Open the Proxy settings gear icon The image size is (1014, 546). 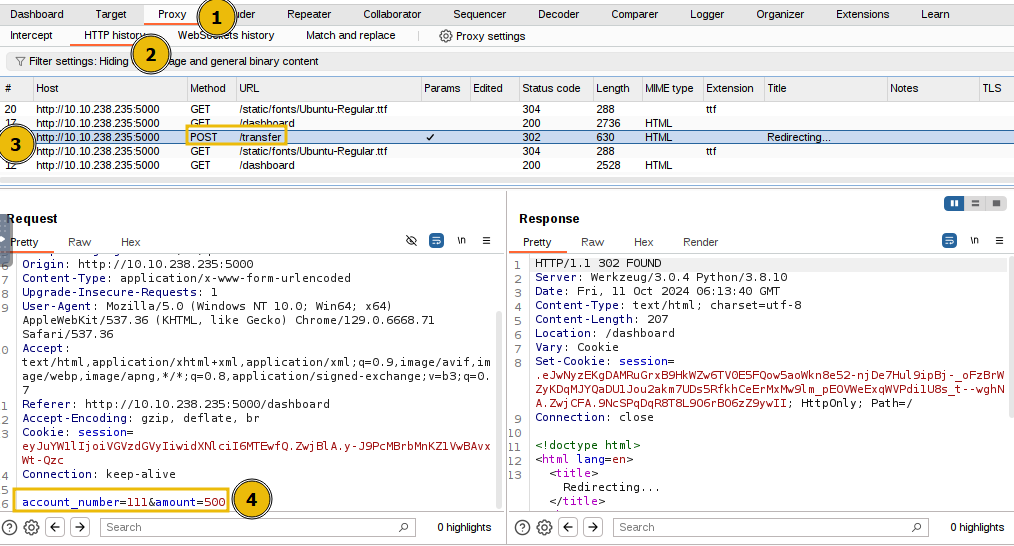tap(446, 36)
